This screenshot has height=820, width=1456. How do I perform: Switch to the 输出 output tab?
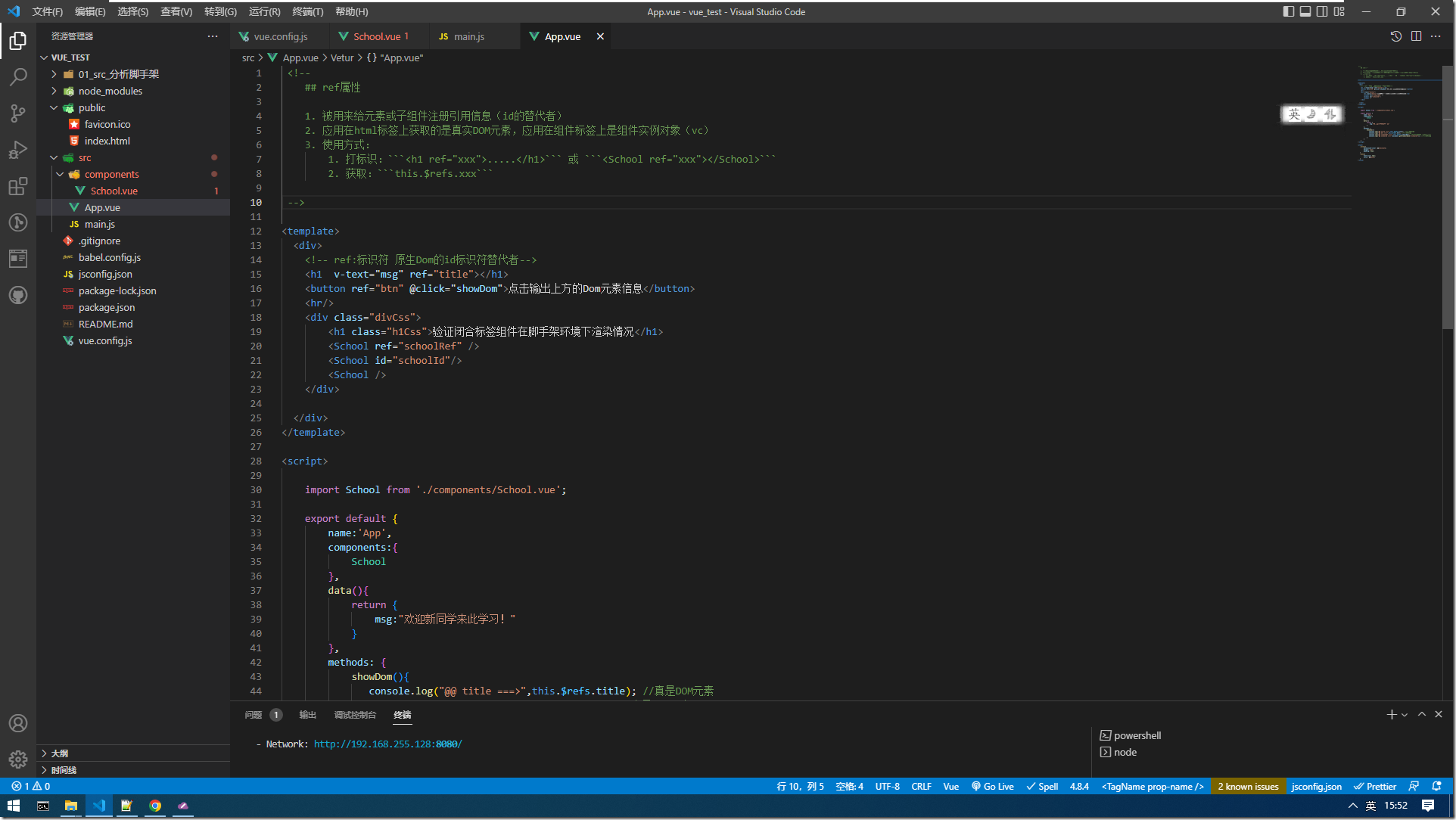pos(307,715)
